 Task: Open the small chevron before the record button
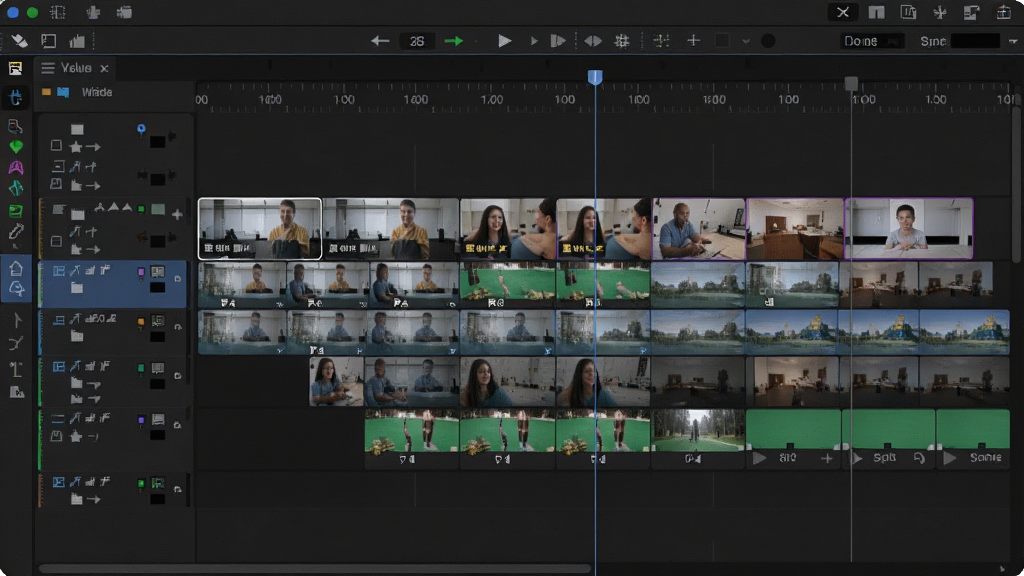pyautogui.click(x=746, y=41)
